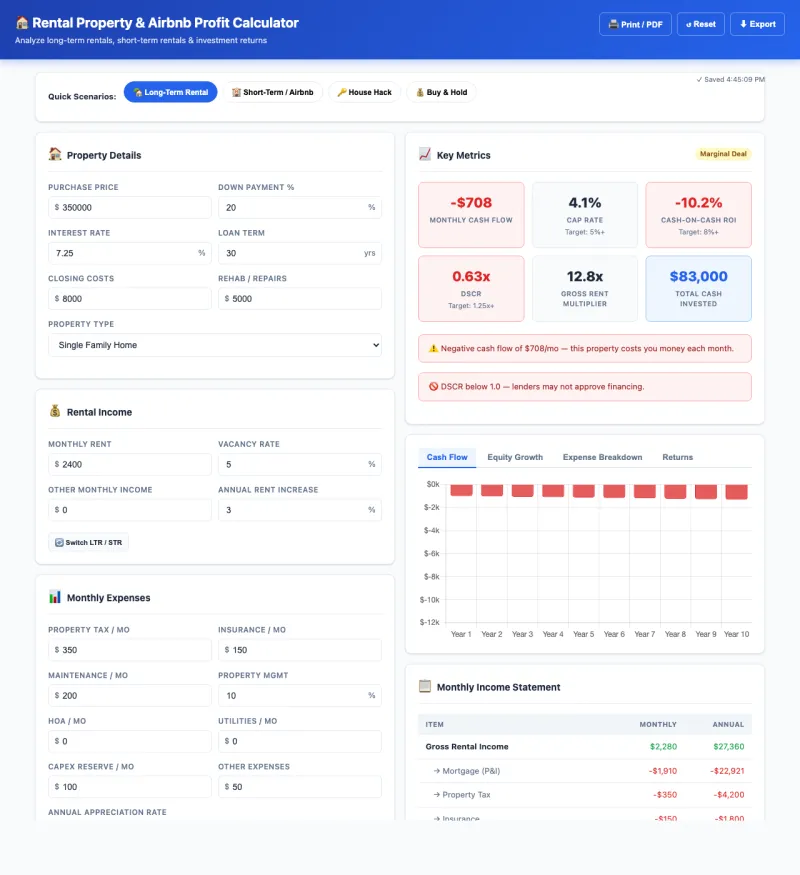Viewport: 800px width, 875px height.
Task: Select the Total Cash Invested card
Action: (x=698, y=288)
